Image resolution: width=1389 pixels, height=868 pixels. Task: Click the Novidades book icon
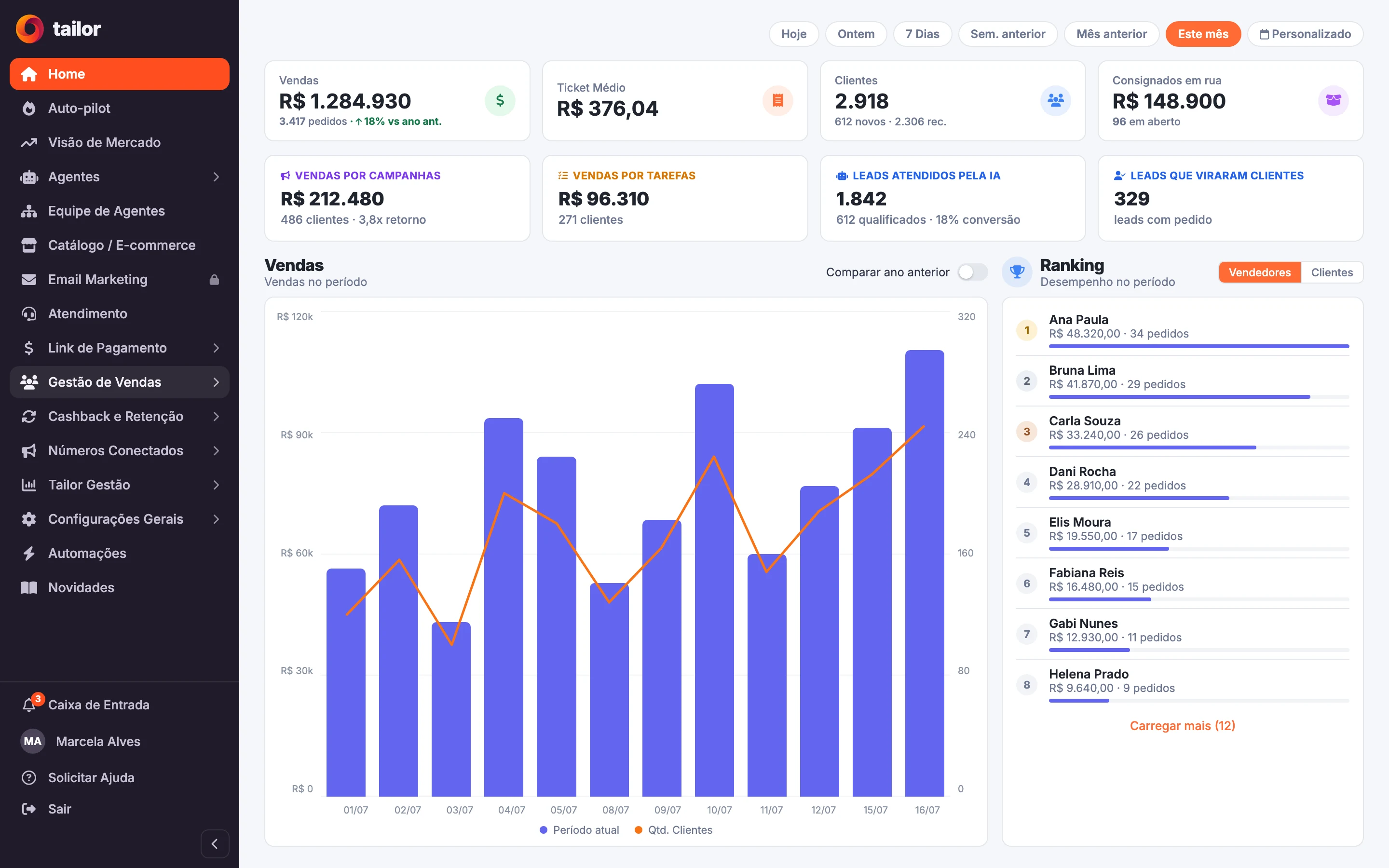pos(29,587)
